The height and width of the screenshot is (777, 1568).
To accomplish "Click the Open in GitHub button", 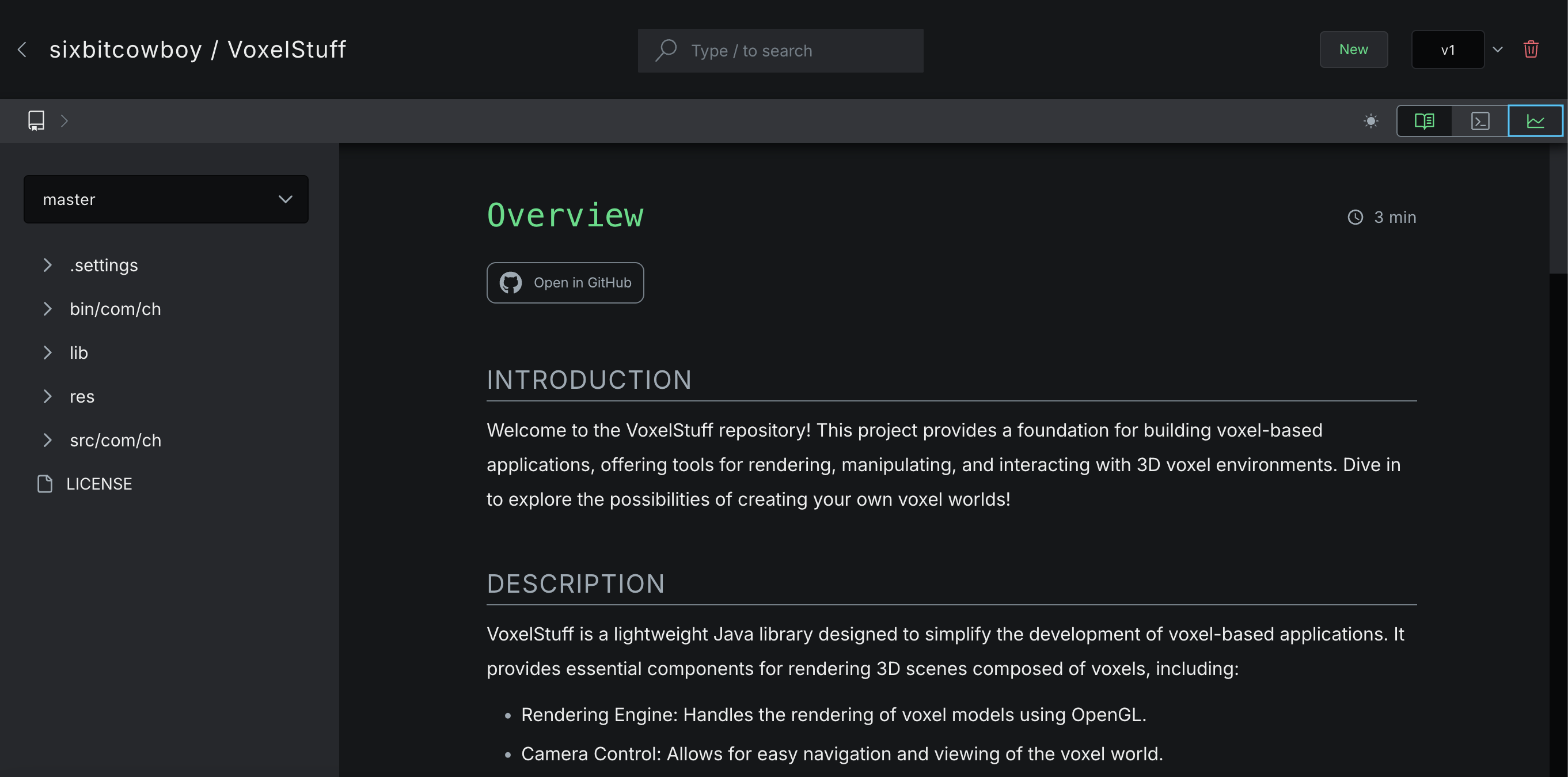I will click(x=565, y=283).
